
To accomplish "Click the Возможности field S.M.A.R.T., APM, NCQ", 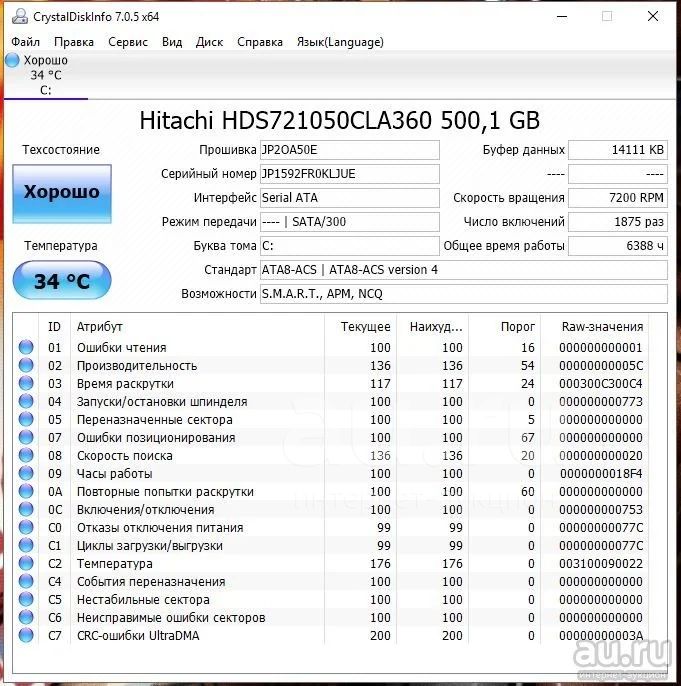I will [x=464, y=294].
